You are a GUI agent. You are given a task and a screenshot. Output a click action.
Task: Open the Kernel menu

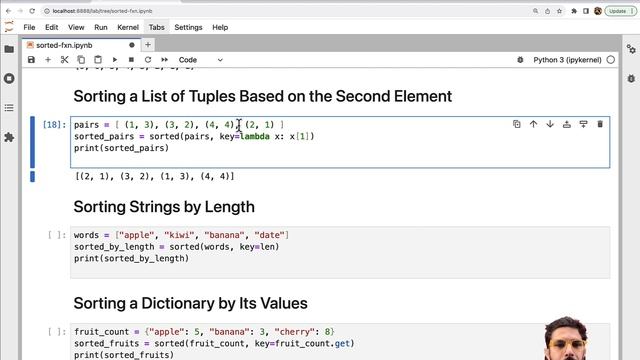coord(128,27)
